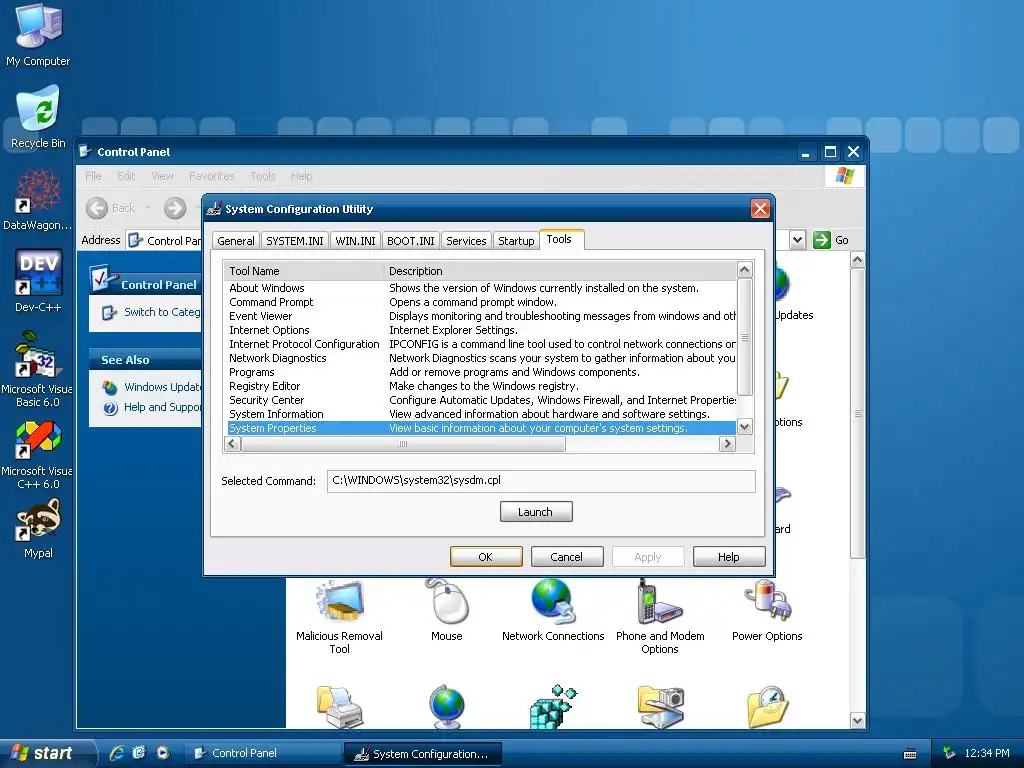This screenshot has height=768, width=1024.
Task: Select System Information in tool list
Action: [x=482, y=415]
